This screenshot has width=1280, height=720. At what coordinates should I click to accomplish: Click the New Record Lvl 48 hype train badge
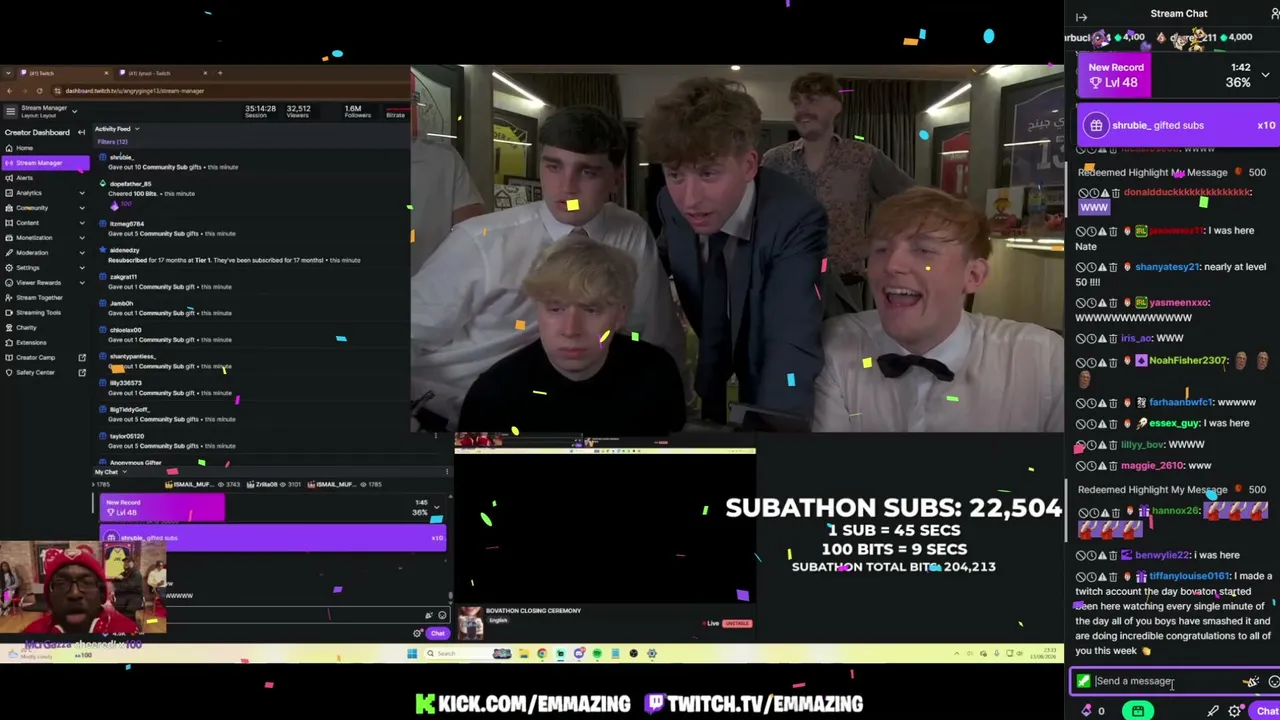1115,75
